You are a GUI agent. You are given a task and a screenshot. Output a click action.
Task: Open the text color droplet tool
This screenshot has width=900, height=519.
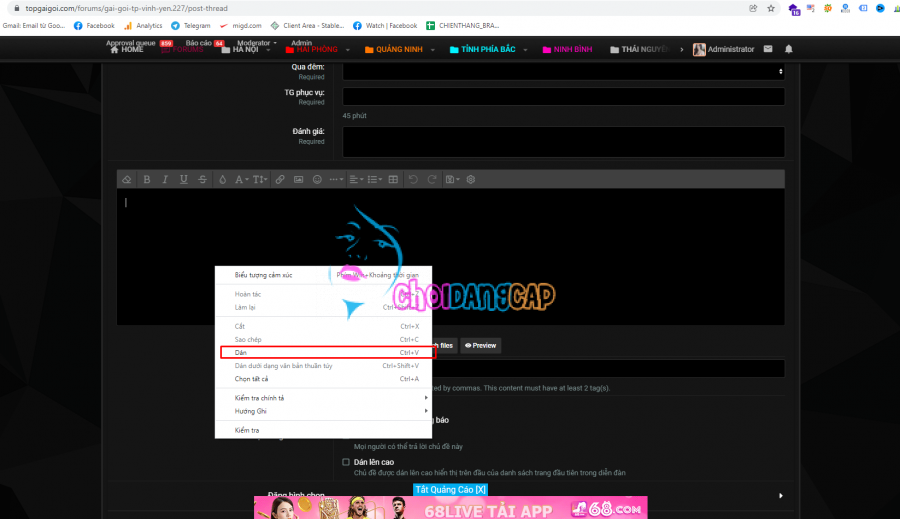coord(223,179)
